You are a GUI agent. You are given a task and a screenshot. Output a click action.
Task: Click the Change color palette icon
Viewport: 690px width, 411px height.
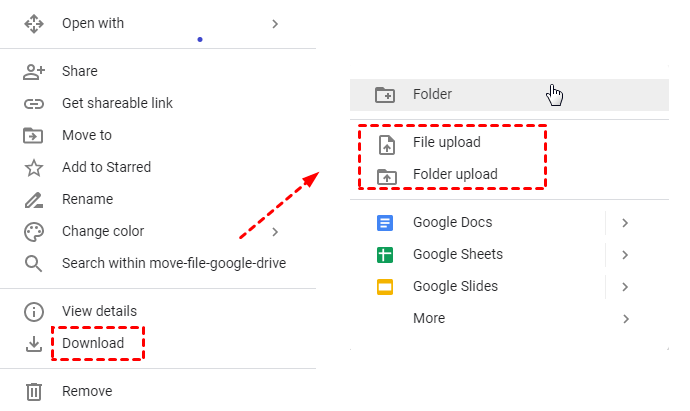(x=34, y=232)
